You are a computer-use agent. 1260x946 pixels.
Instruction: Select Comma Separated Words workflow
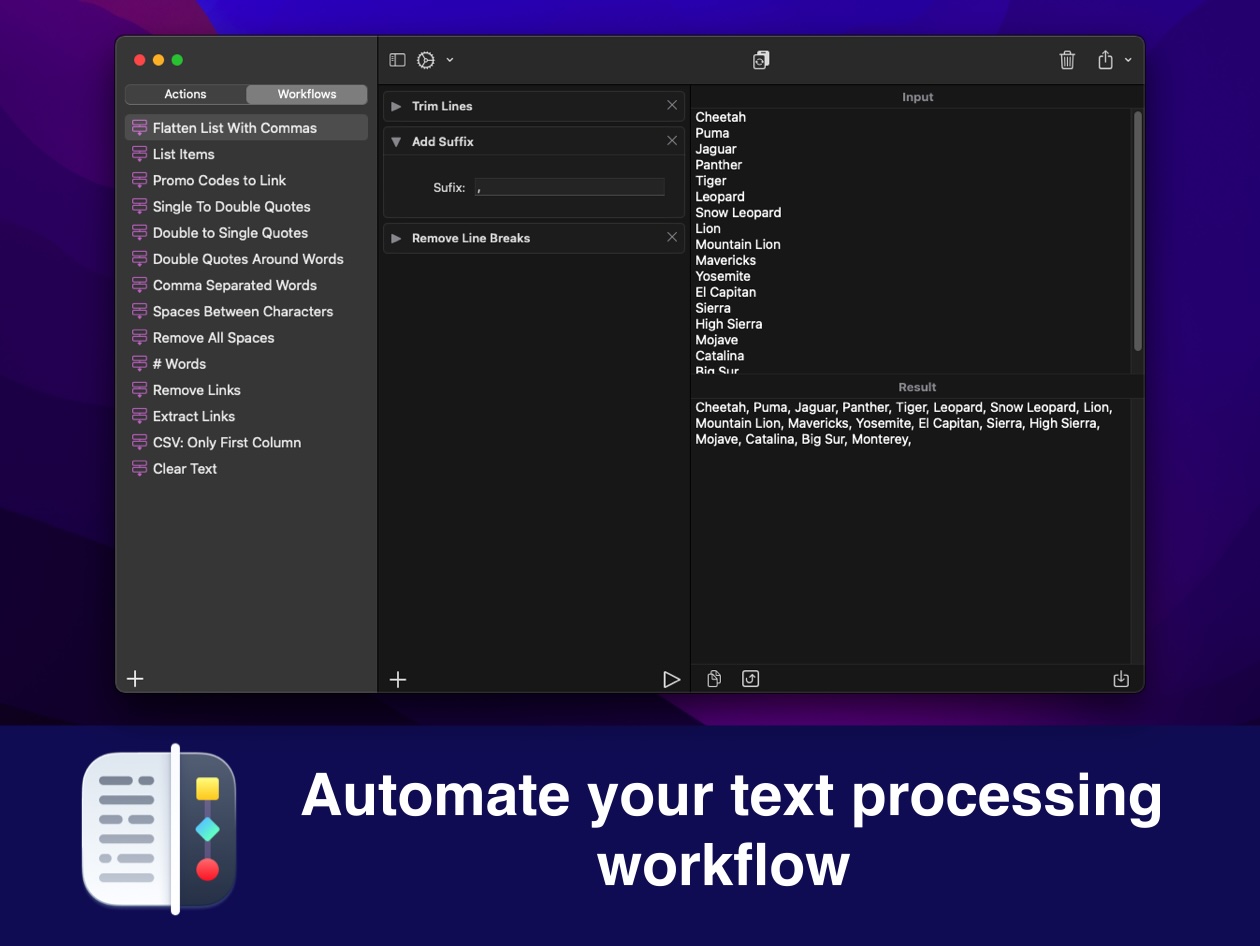pos(246,285)
